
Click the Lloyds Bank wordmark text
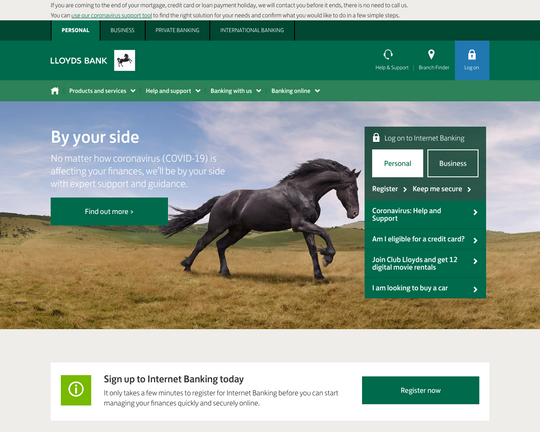pyautogui.click(x=79, y=61)
